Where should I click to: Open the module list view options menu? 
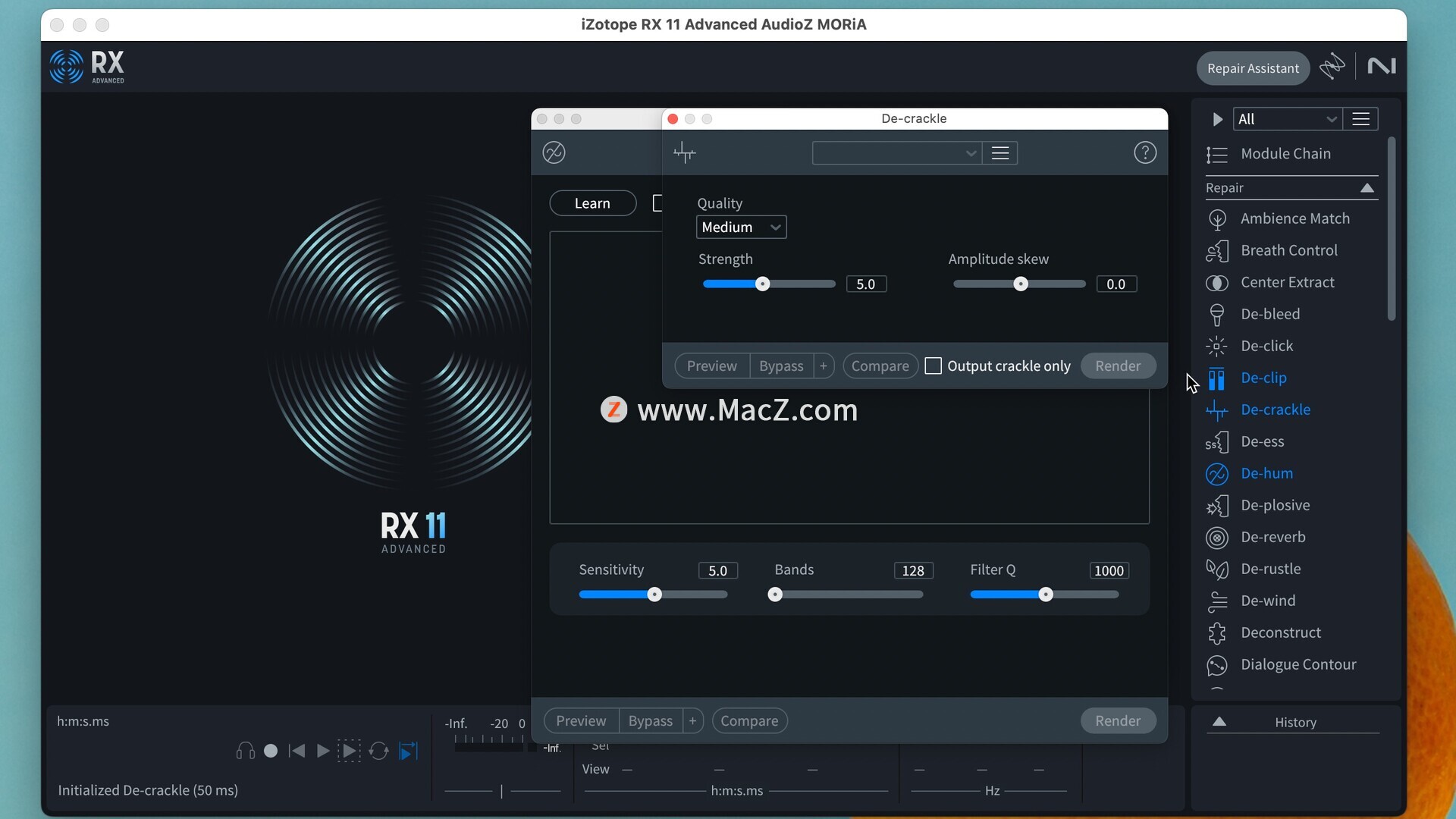tap(1361, 119)
